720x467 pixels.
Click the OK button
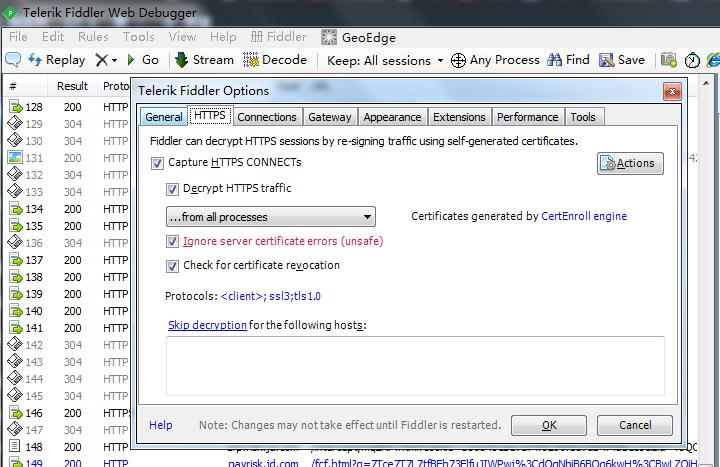pyautogui.click(x=549, y=425)
